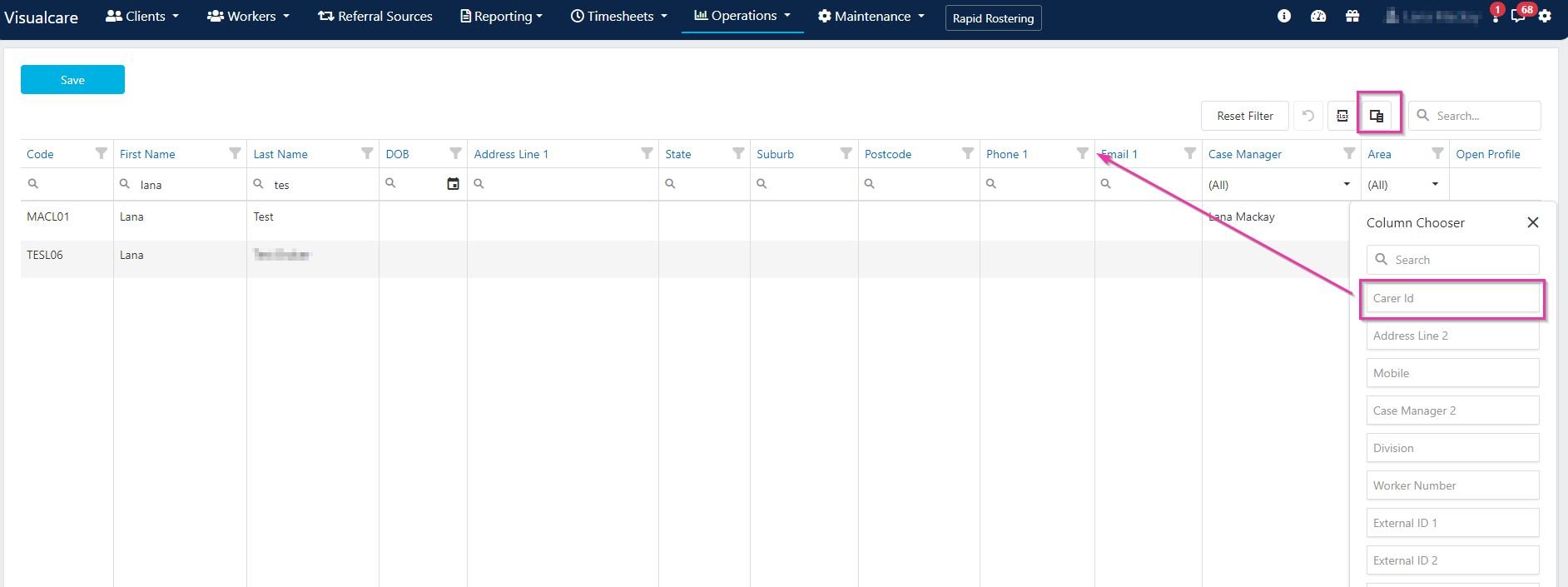Screen dimensions: 1568x587
Task: Click the Postcode filter field
Action: click(919, 184)
